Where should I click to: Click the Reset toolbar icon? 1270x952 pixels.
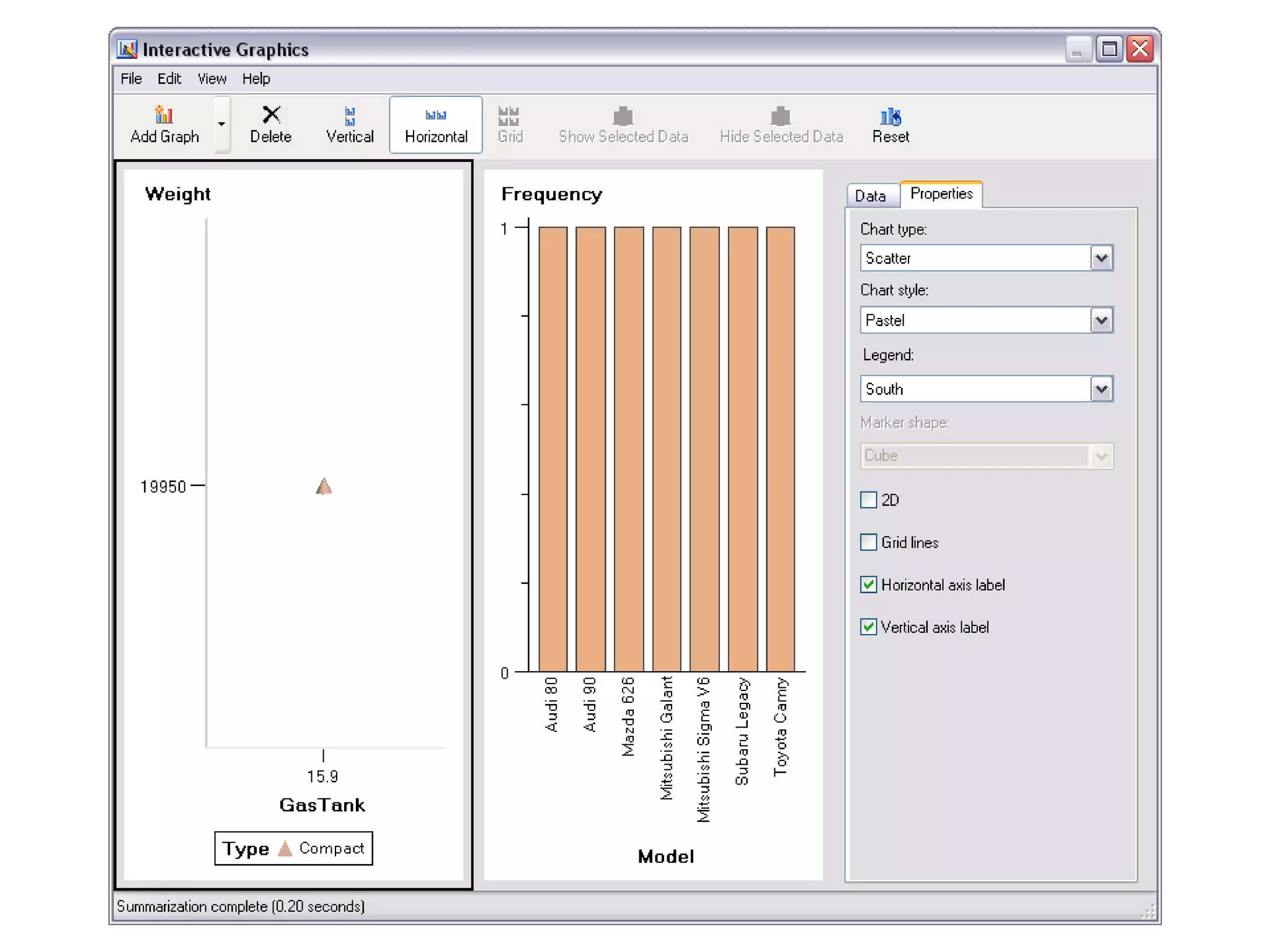pos(890,115)
